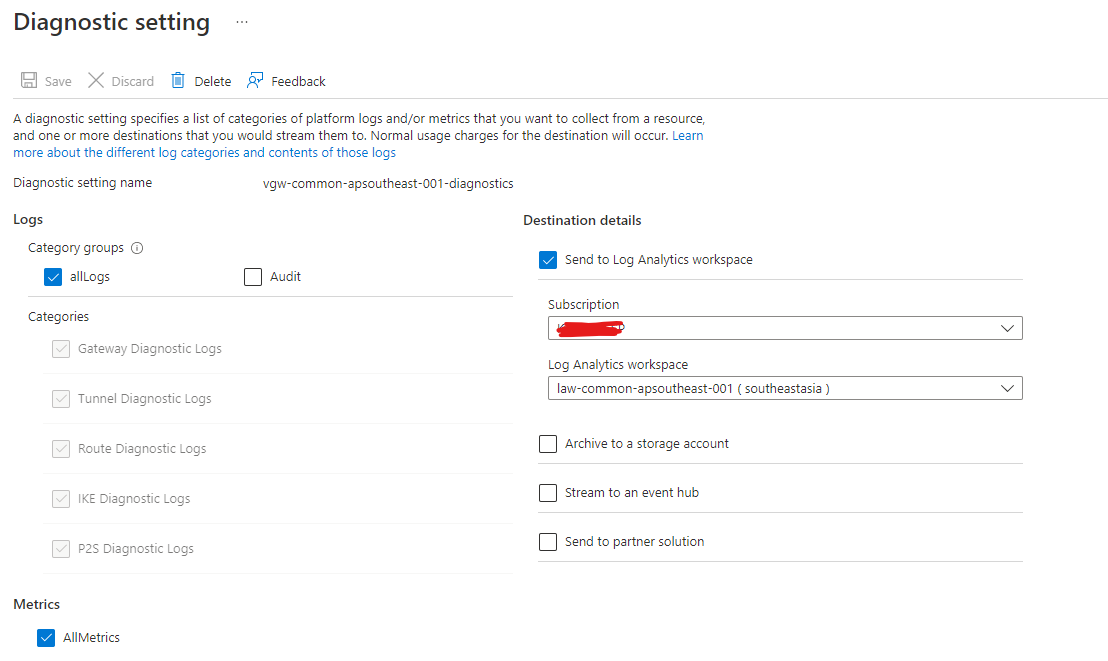Image resolution: width=1108 pixels, height=661 pixels.
Task: Disable the AllMetrics checkbox
Action: [45, 637]
